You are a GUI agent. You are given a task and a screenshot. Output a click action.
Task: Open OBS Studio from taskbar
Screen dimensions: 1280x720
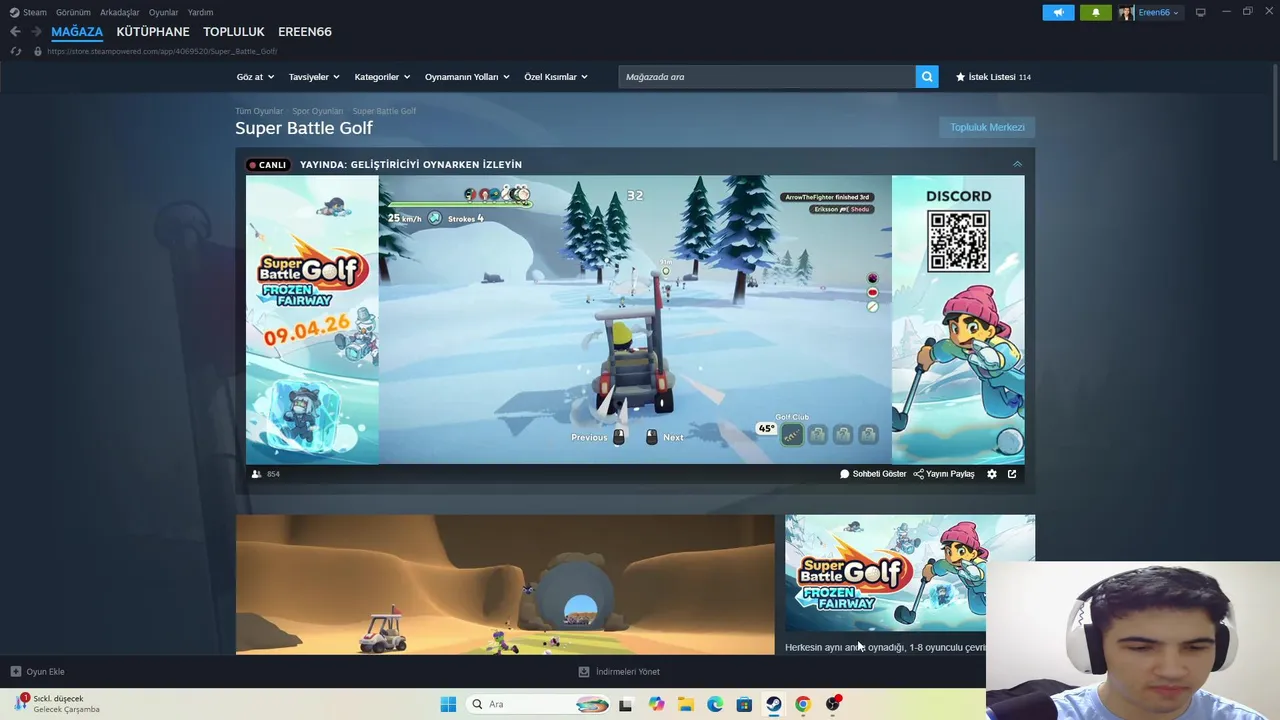pyautogui.click(x=833, y=704)
